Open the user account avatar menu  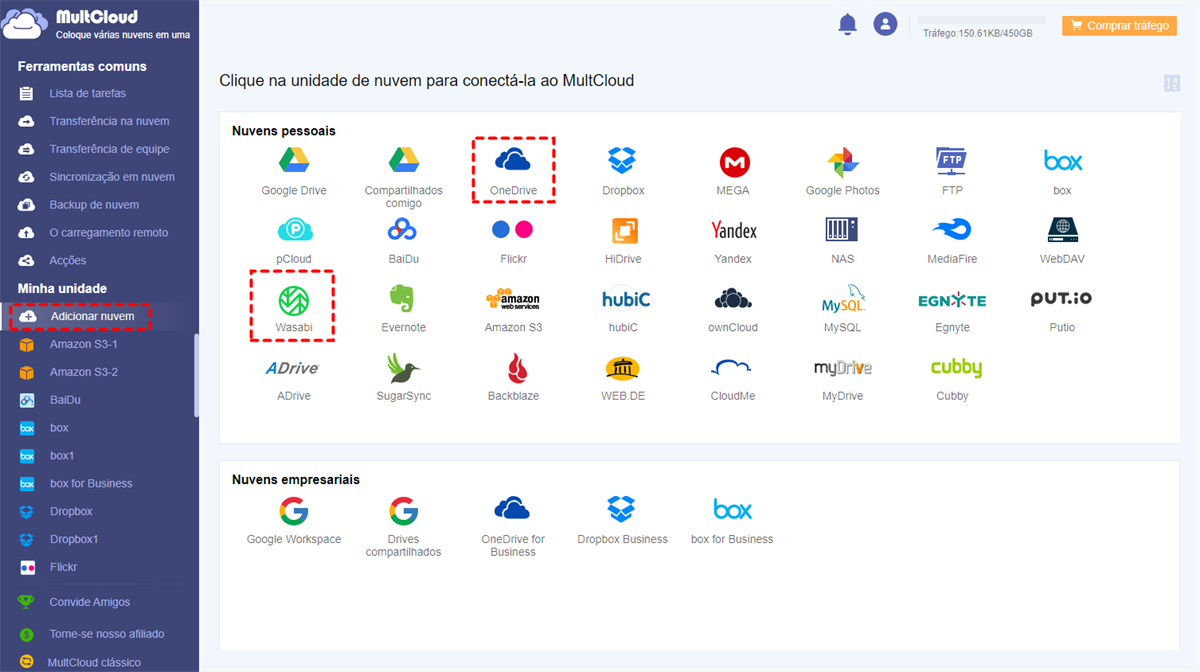pos(885,24)
